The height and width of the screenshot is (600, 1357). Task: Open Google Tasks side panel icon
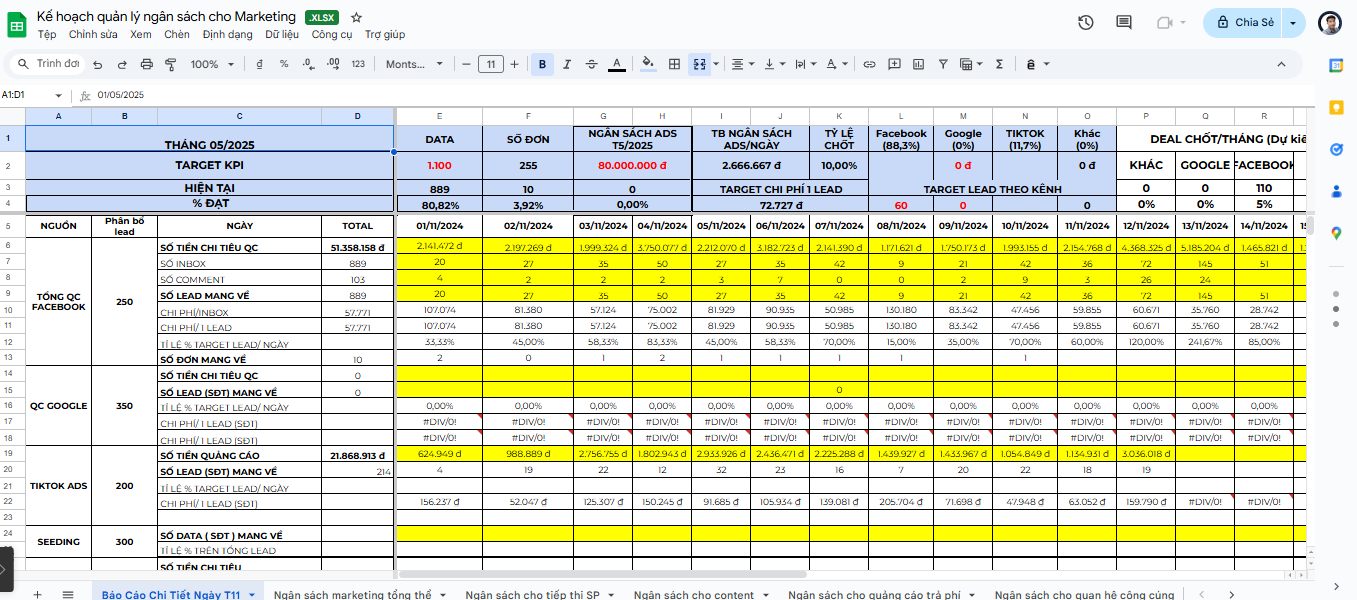point(1336,149)
